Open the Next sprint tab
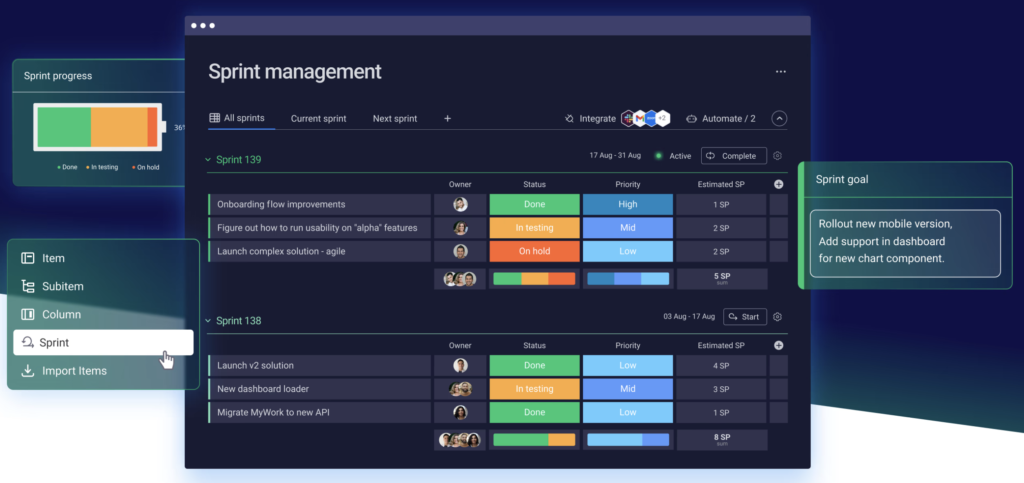This screenshot has width=1024, height=483. coord(394,119)
